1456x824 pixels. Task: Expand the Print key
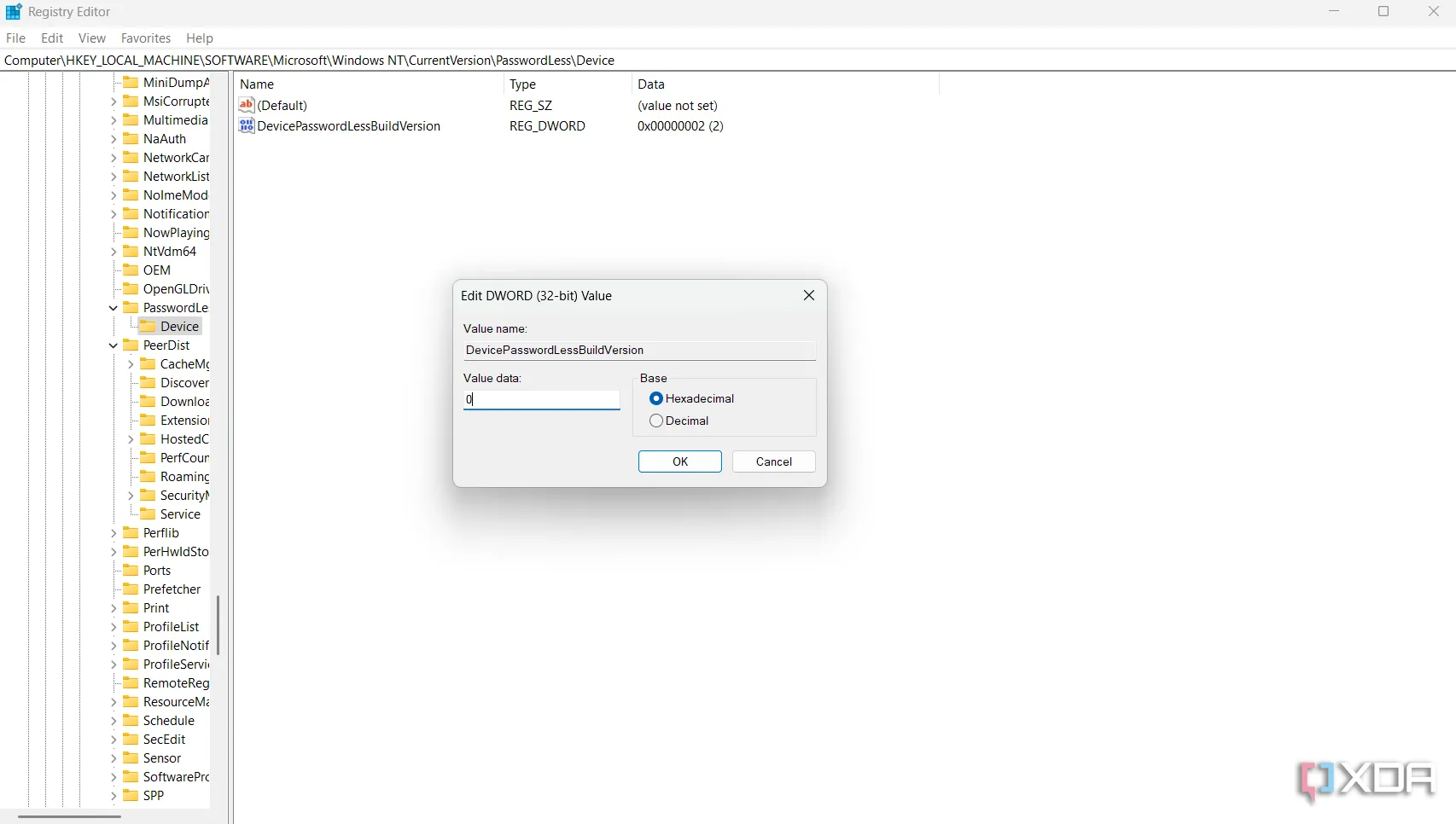pos(114,608)
